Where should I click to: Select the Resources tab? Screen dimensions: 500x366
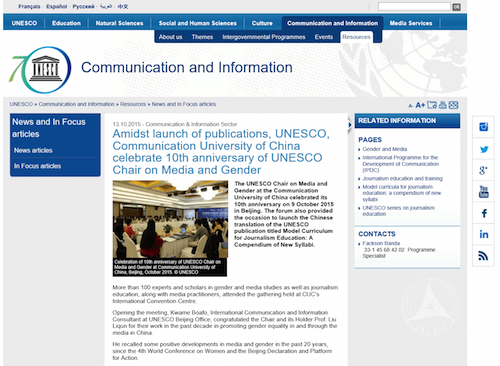pos(356,37)
